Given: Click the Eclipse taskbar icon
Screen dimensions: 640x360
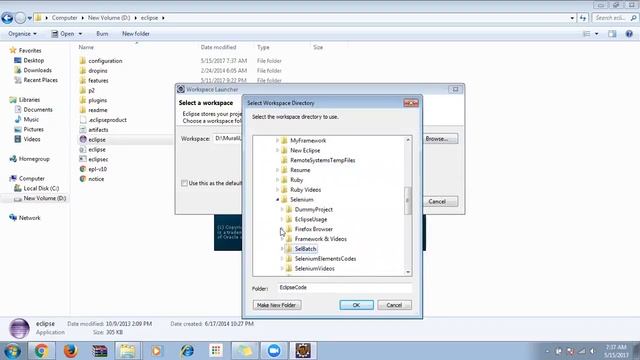Looking at the screenshot, I should click(x=303, y=351).
